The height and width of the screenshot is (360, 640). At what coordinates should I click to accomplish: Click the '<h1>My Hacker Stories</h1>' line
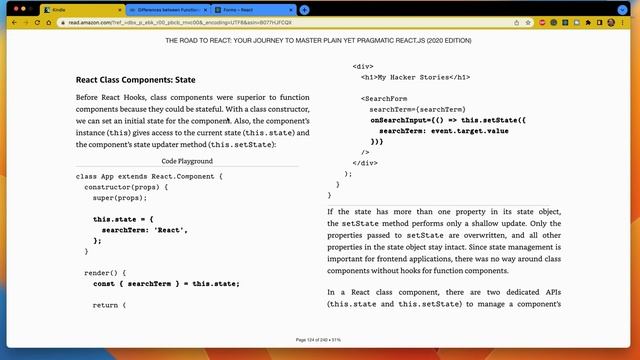[x=416, y=77]
